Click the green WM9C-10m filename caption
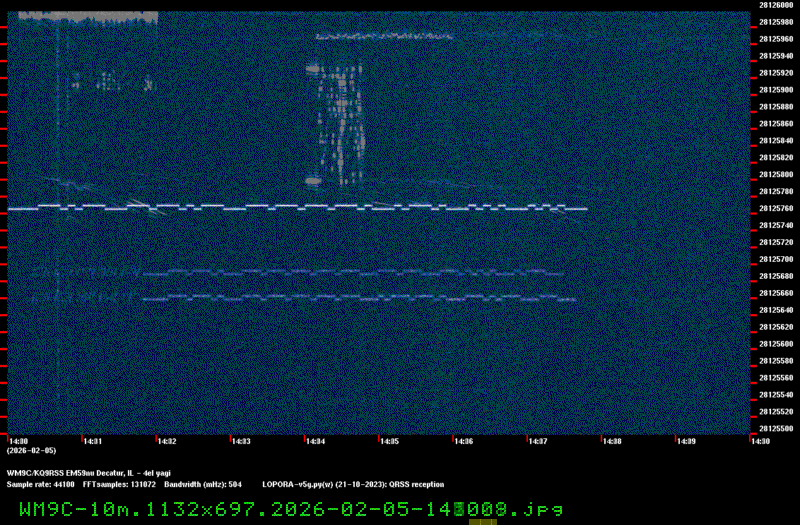The image size is (800, 525). coord(291,508)
